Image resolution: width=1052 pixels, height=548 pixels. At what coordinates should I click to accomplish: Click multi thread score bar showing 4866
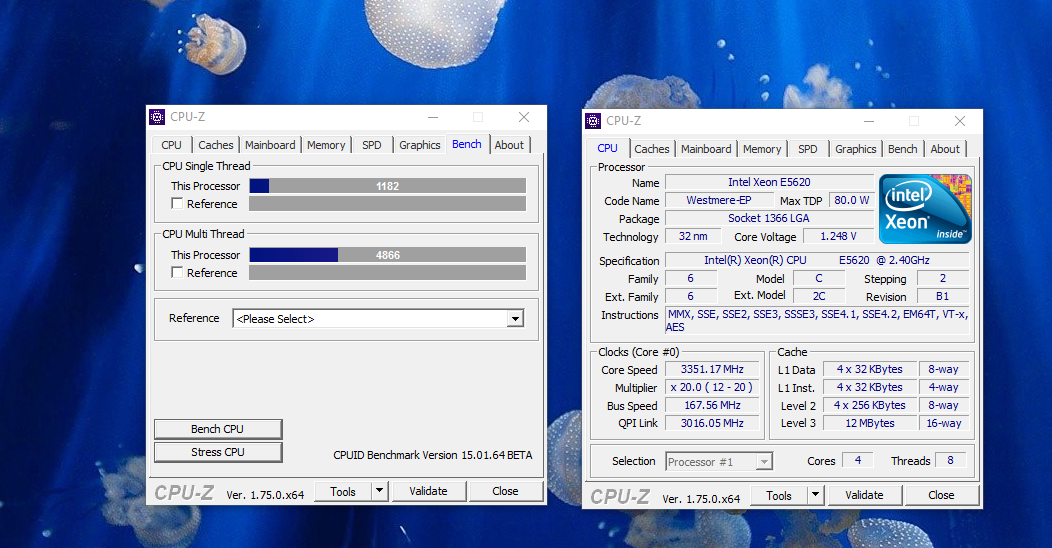tap(388, 255)
